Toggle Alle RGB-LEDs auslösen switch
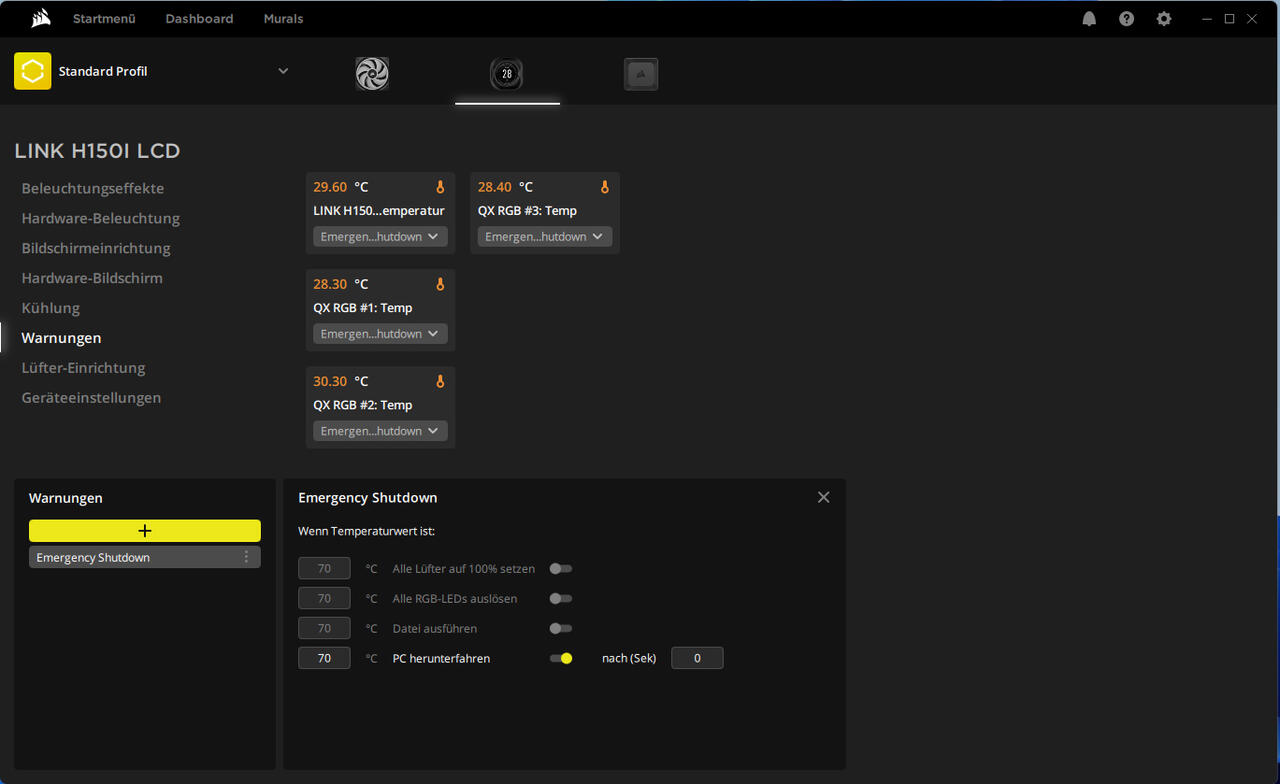 pyautogui.click(x=561, y=598)
